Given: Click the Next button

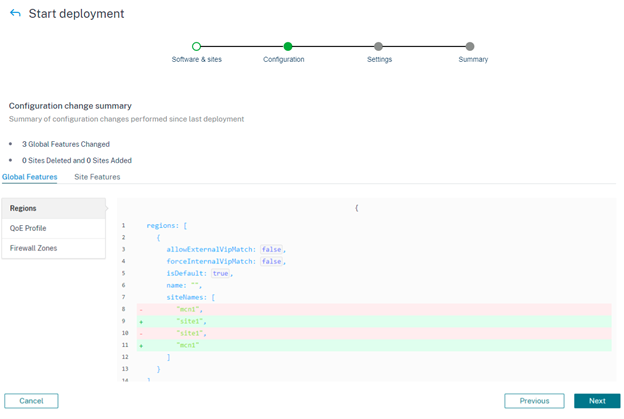Looking at the screenshot, I should pos(597,401).
